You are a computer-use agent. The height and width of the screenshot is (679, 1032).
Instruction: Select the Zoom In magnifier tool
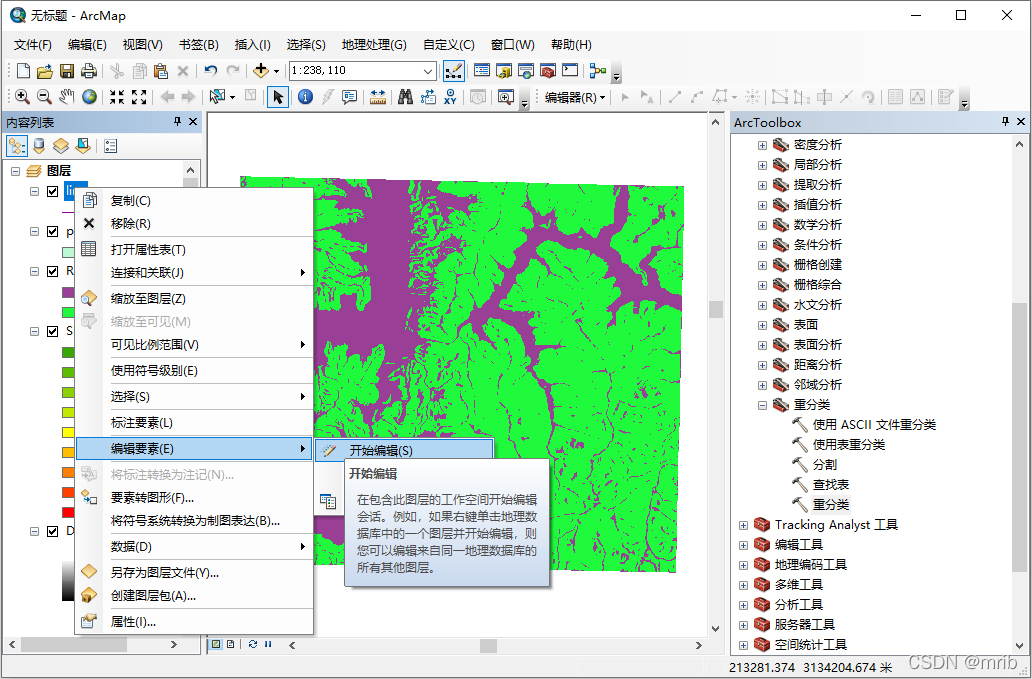22,97
